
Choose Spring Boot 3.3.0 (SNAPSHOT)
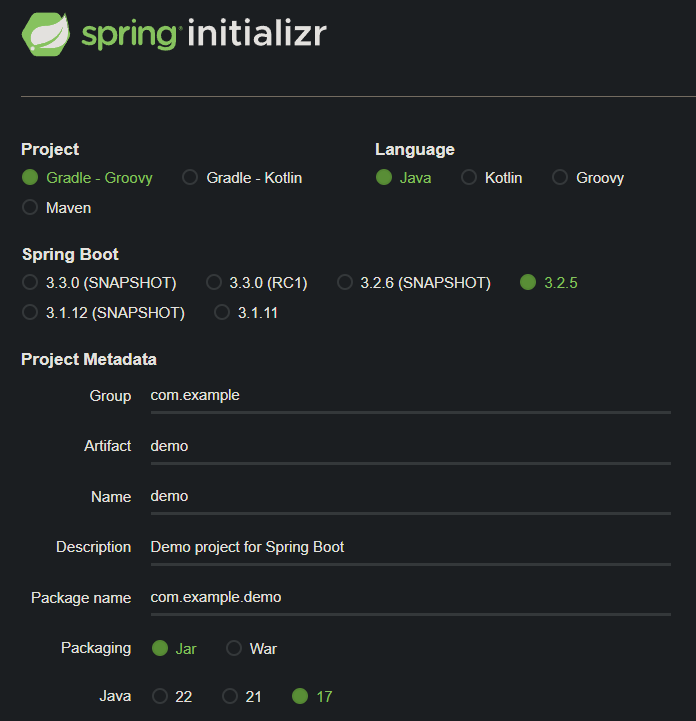coord(30,283)
